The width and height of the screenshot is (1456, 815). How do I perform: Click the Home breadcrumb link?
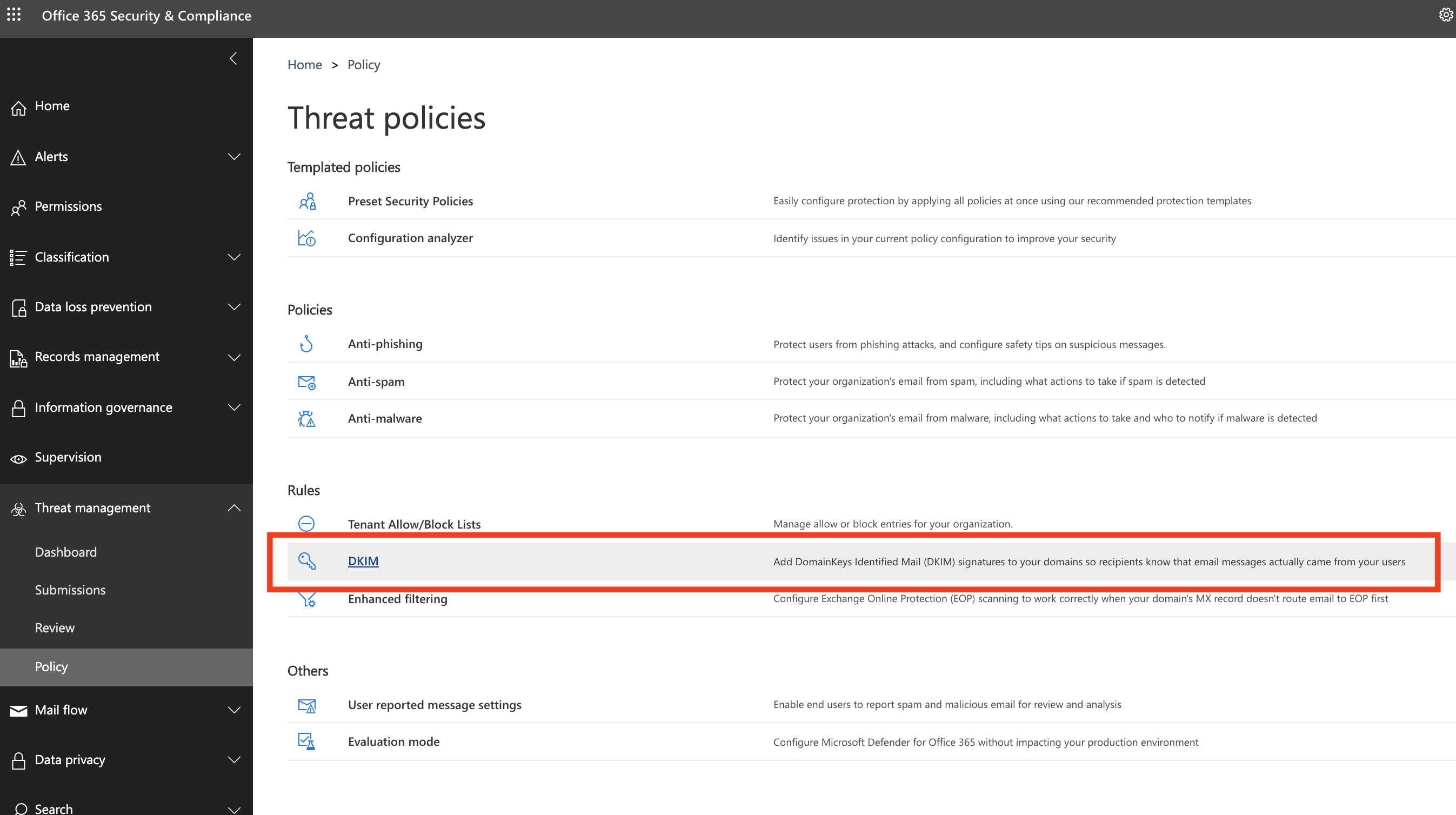[x=305, y=64]
